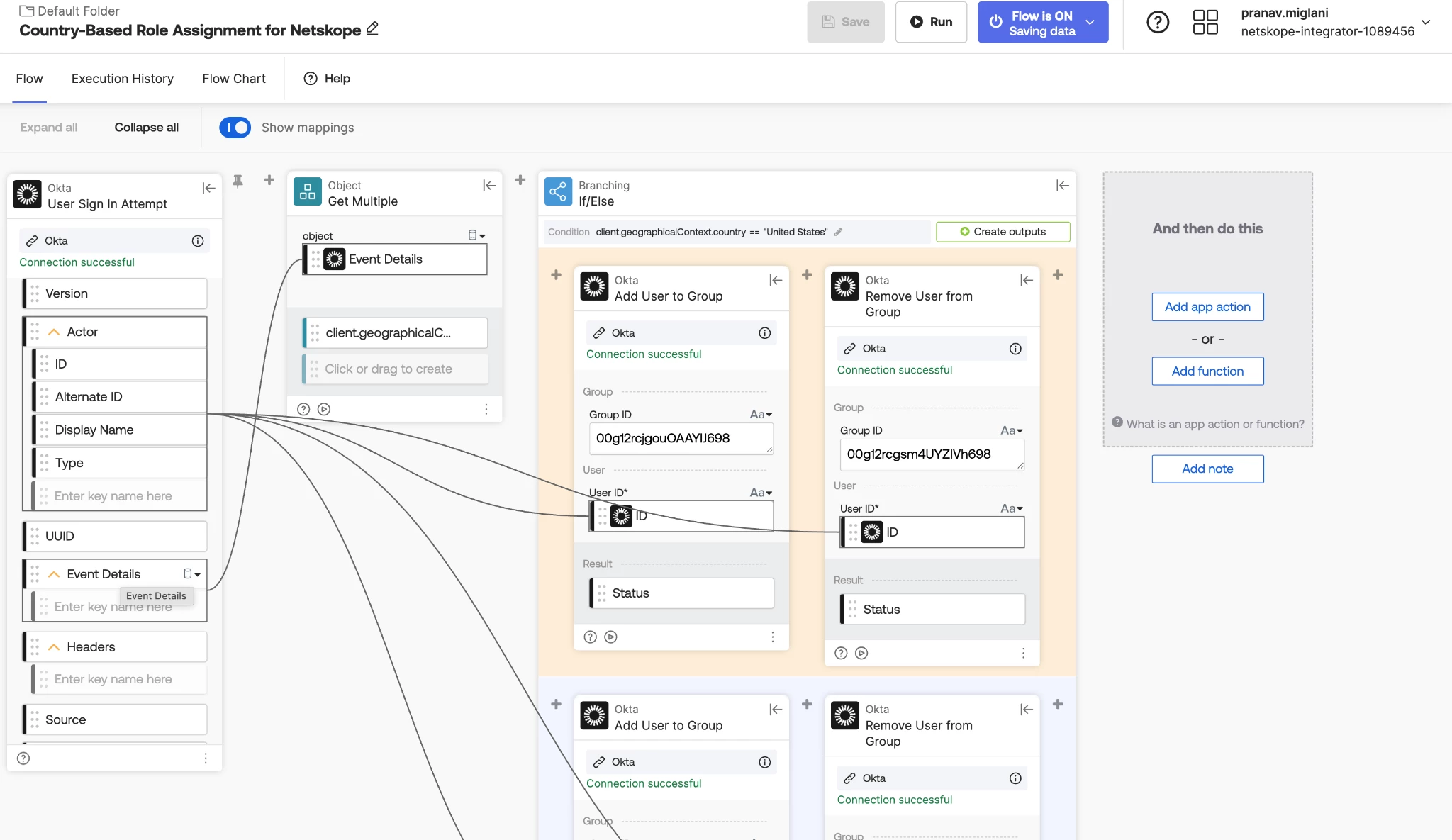Image resolution: width=1452 pixels, height=840 pixels.
Task: Run first Remove User from Group card test
Action: point(861,653)
